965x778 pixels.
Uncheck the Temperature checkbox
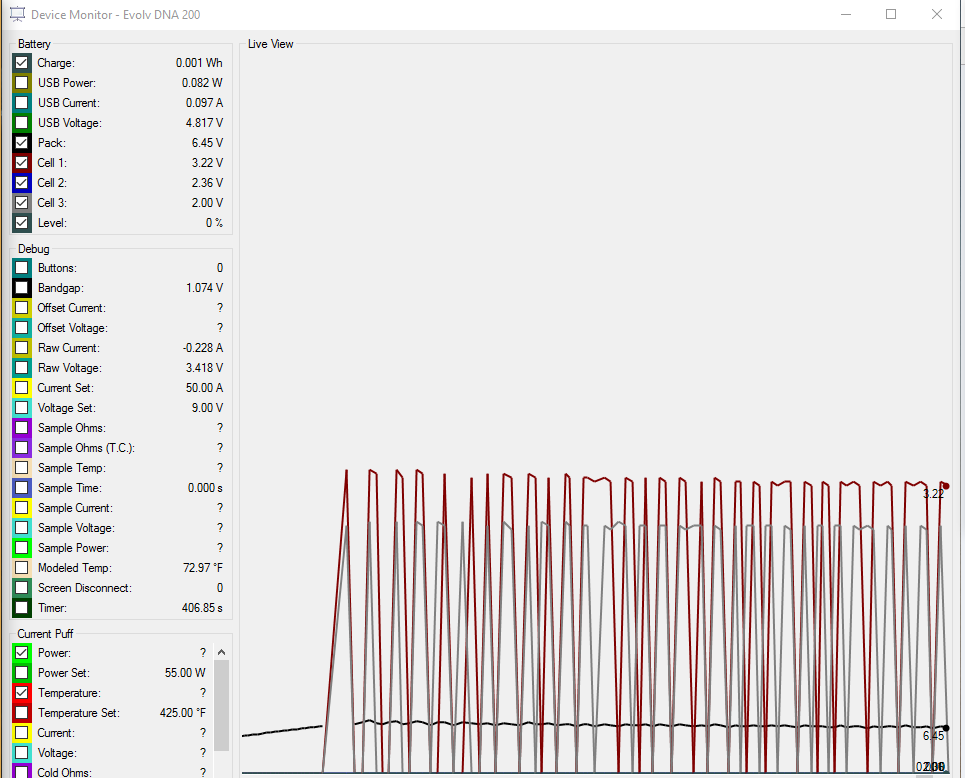[22, 693]
